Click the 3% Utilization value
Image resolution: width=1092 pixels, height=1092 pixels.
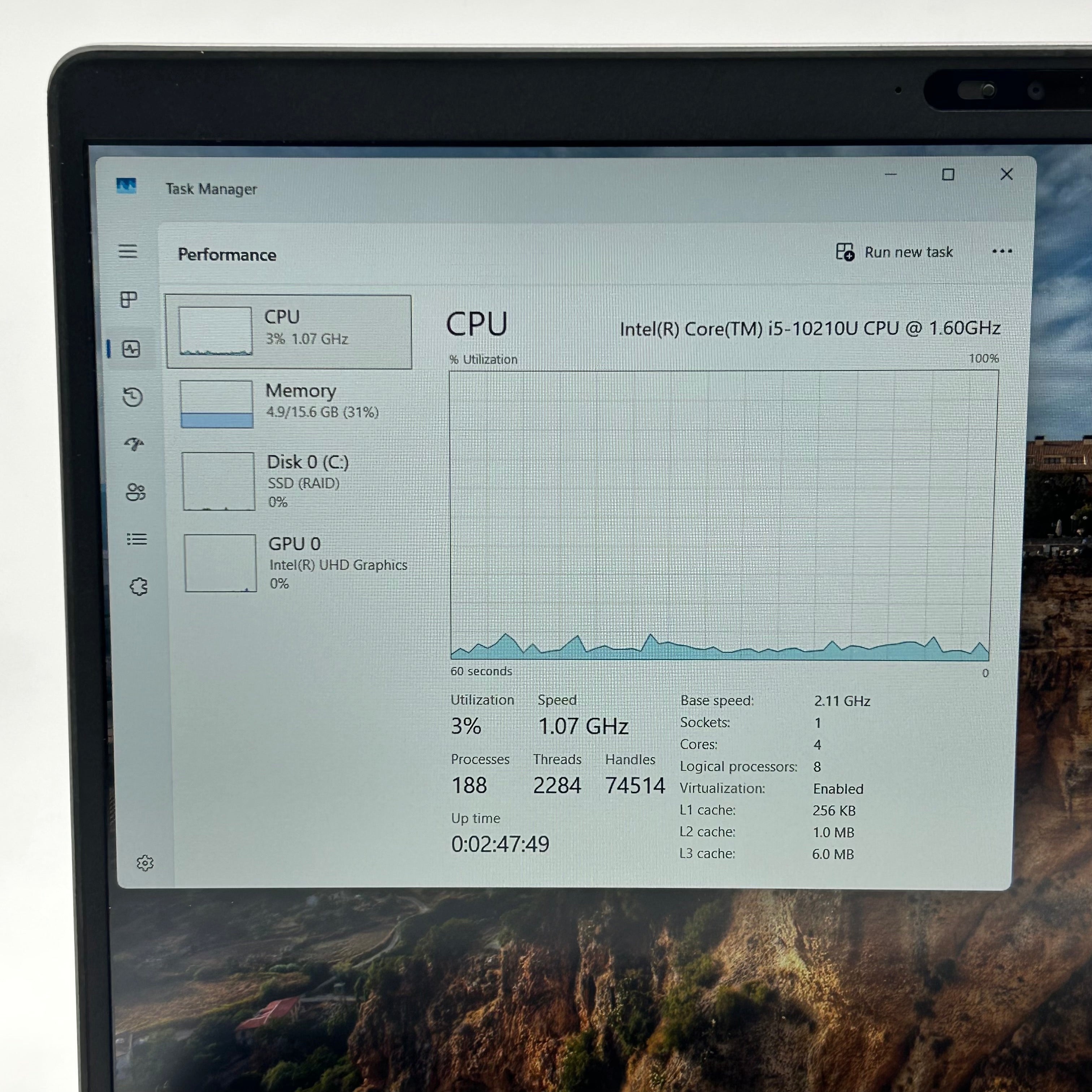pos(466,726)
